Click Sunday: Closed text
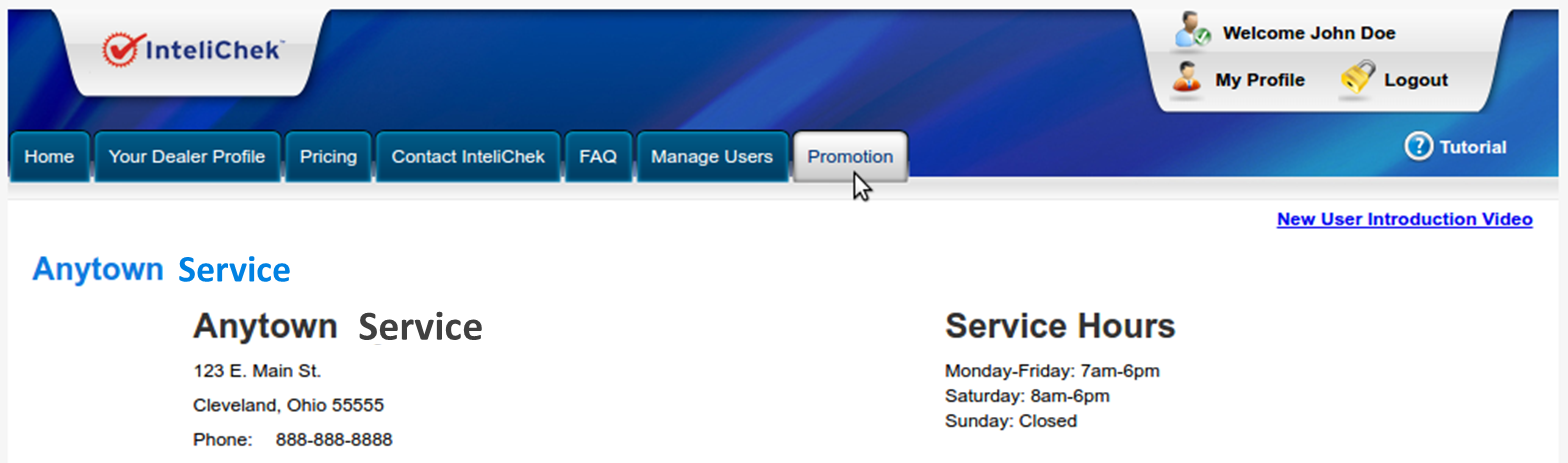The image size is (1568, 463). [x=1011, y=421]
